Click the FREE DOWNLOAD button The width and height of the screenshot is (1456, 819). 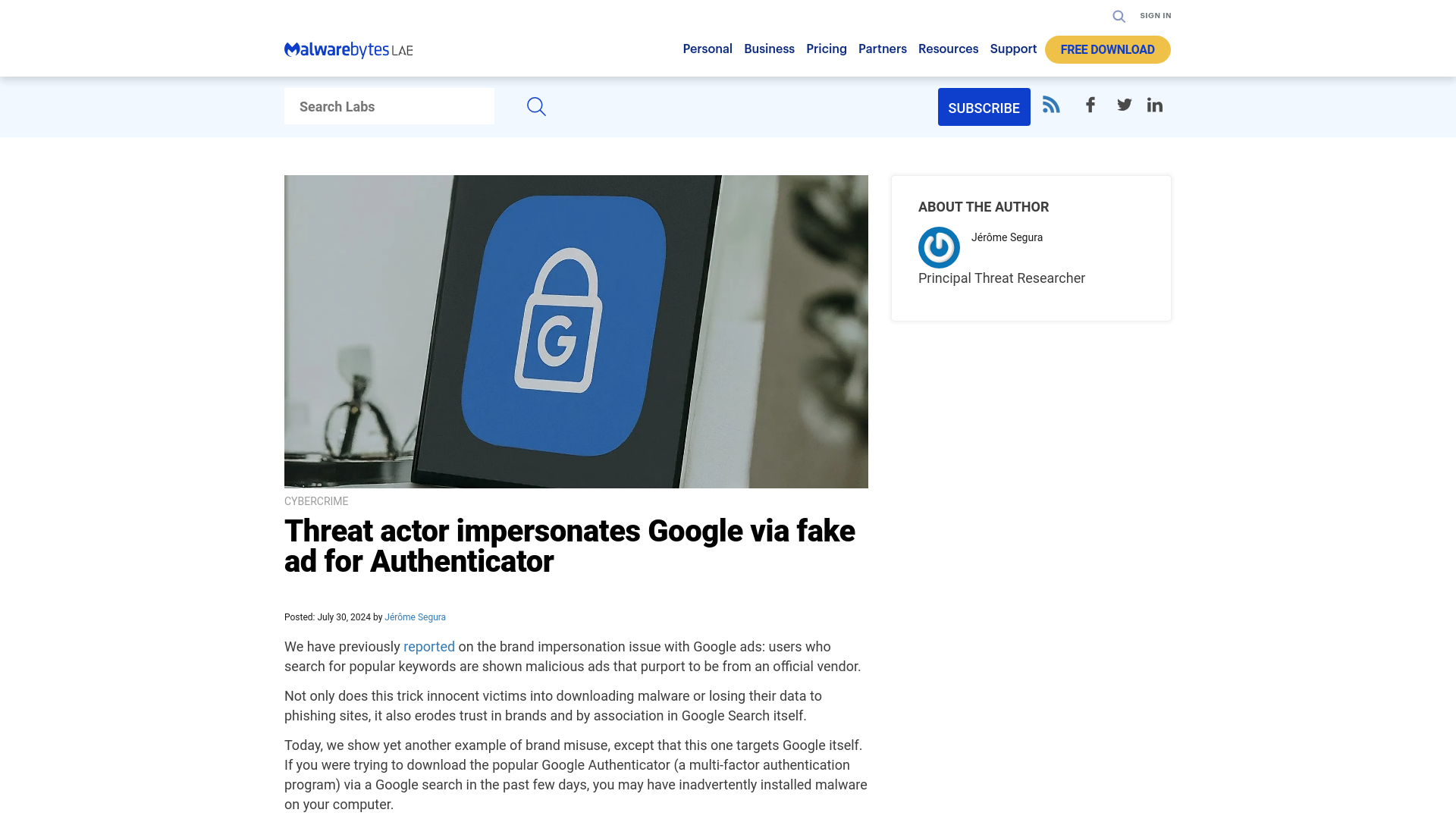point(1108,49)
